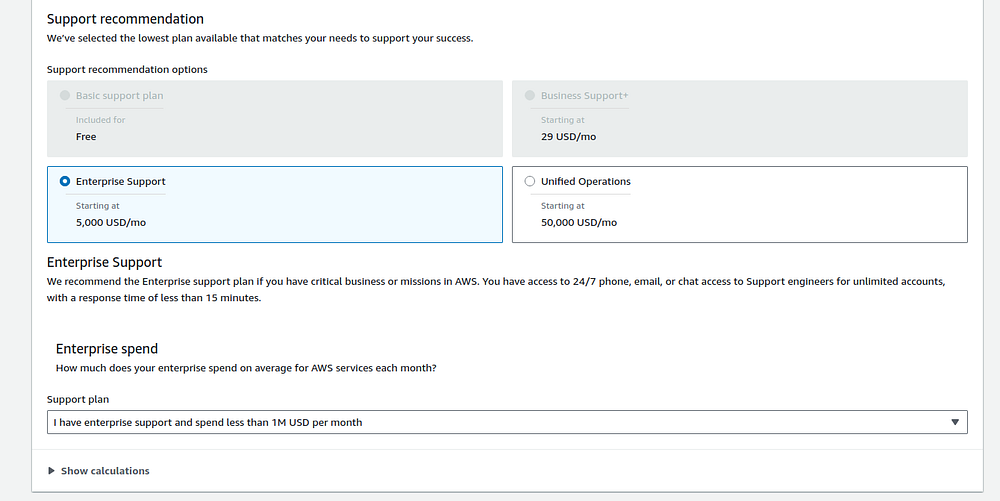Click the Enterprise spend heading
This screenshot has width=1000, height=501.
pos(107,349)
